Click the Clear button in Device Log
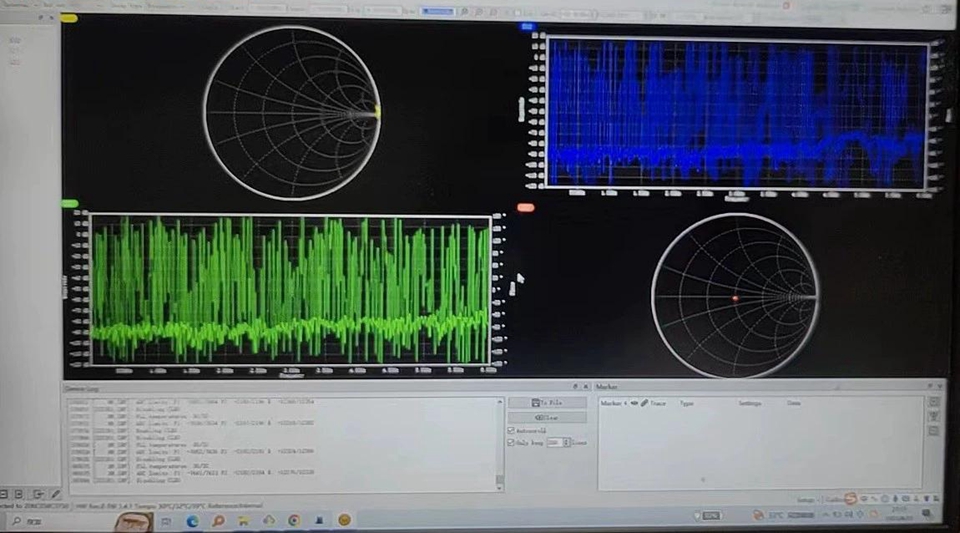The image size is (960, 533). (x=547, y=417)
